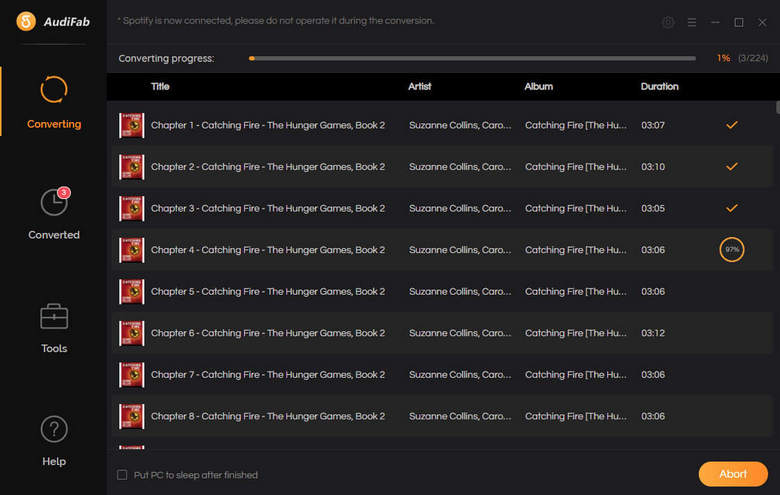Viewport: 780px width, 495px height.
Task: Click Chapter 2 duration 03:10
Action: 653,167
